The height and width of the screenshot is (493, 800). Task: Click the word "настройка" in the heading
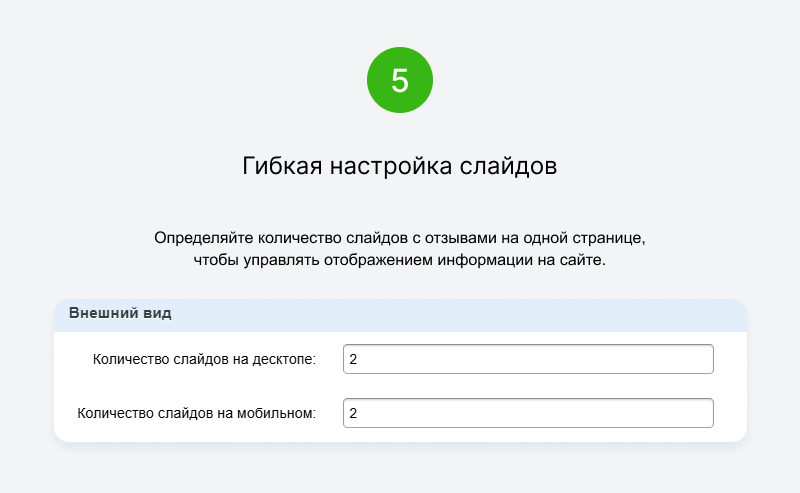tap(391, 166)
